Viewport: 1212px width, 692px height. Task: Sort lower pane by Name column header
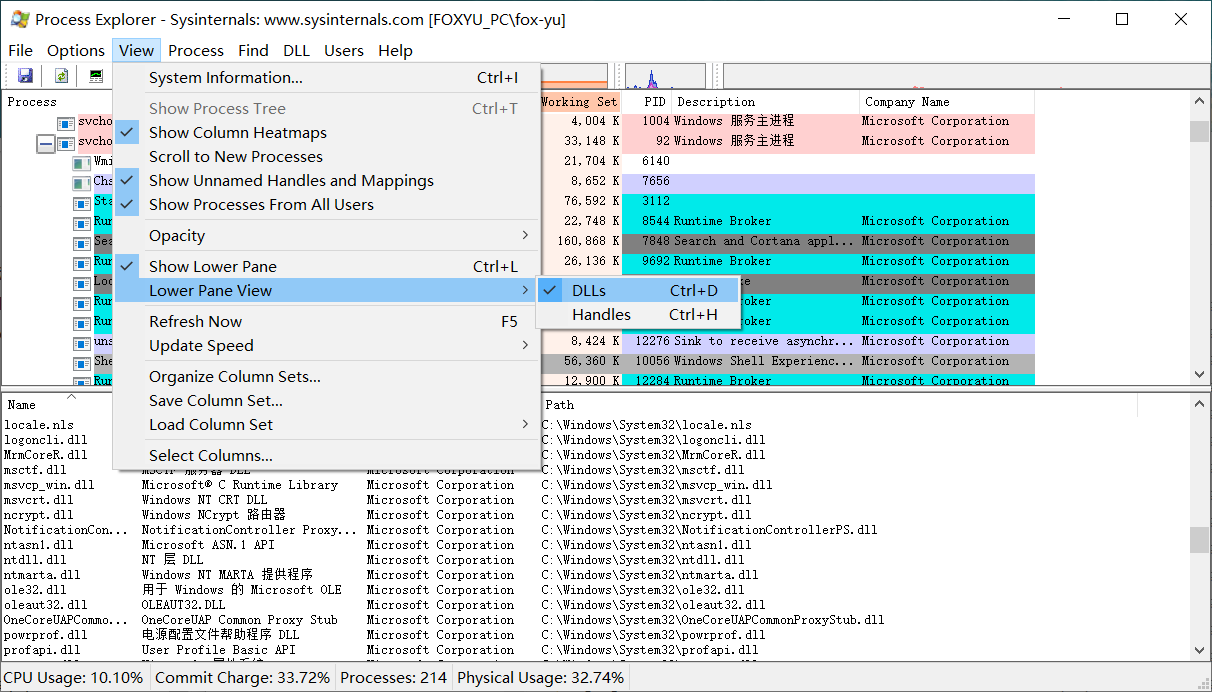coord(58,404)
